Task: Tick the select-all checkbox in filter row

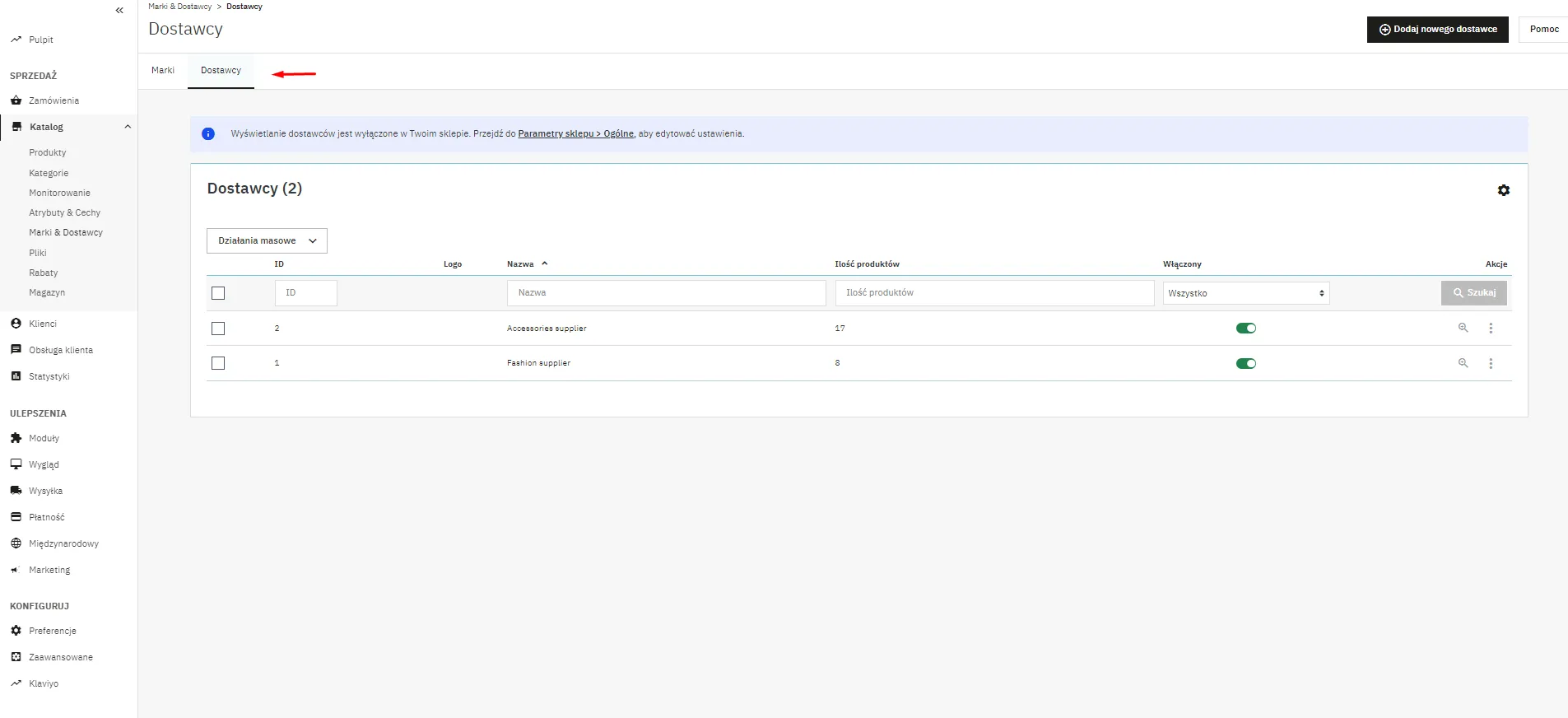Action: pos(218,293)
